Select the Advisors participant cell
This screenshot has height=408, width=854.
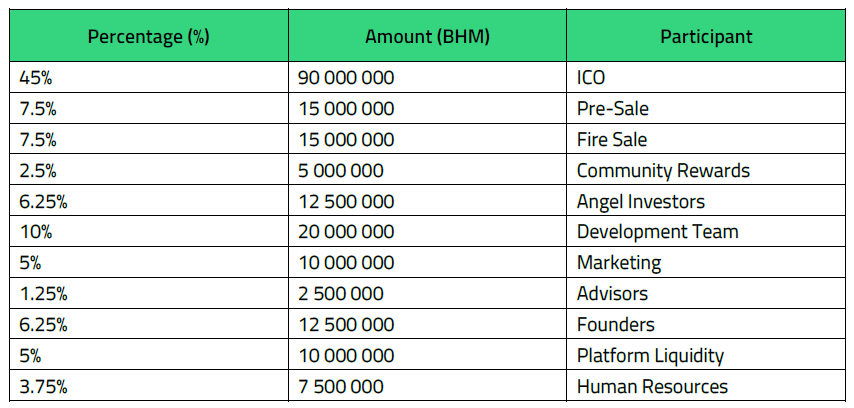tap(612, 294)
